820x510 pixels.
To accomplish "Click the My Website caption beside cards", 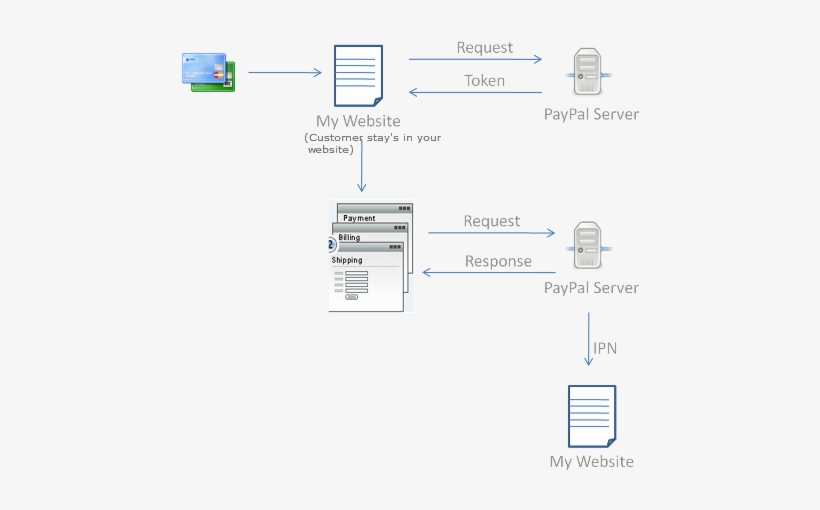I will [358, 121].
